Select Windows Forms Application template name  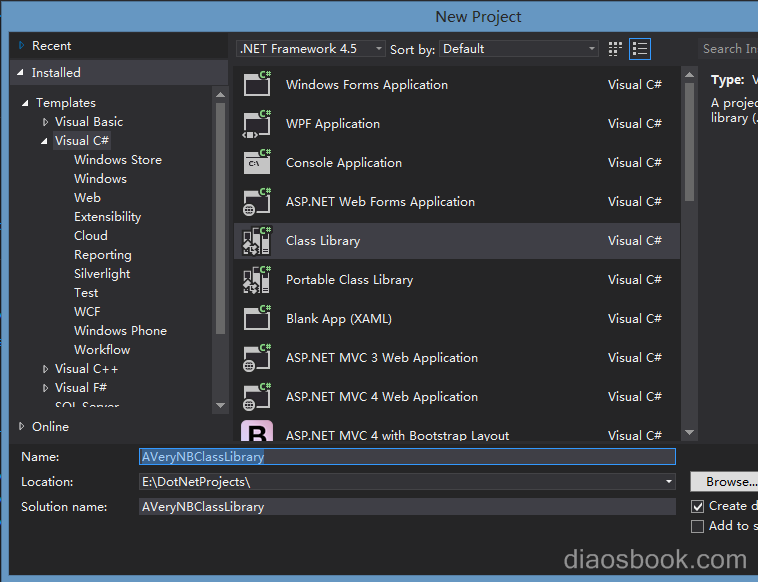click(x=367, y=85)
